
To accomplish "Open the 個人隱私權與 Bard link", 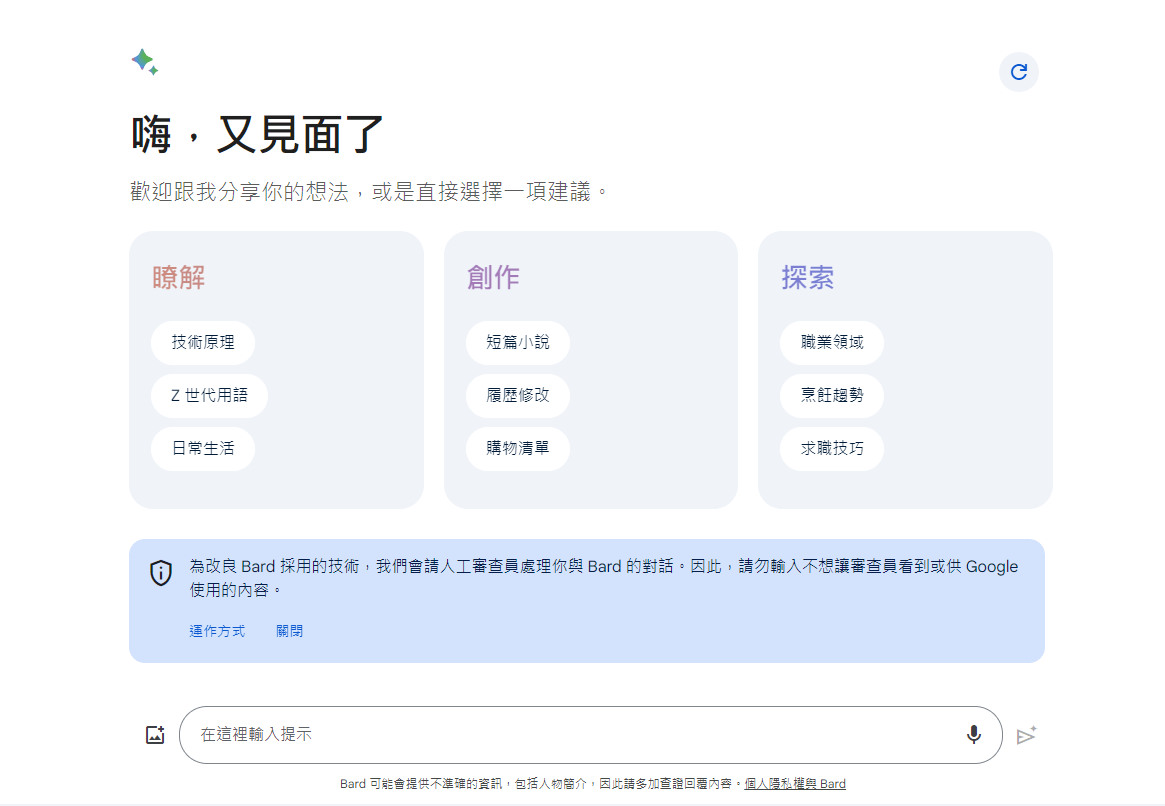I will tap(795, 784).
